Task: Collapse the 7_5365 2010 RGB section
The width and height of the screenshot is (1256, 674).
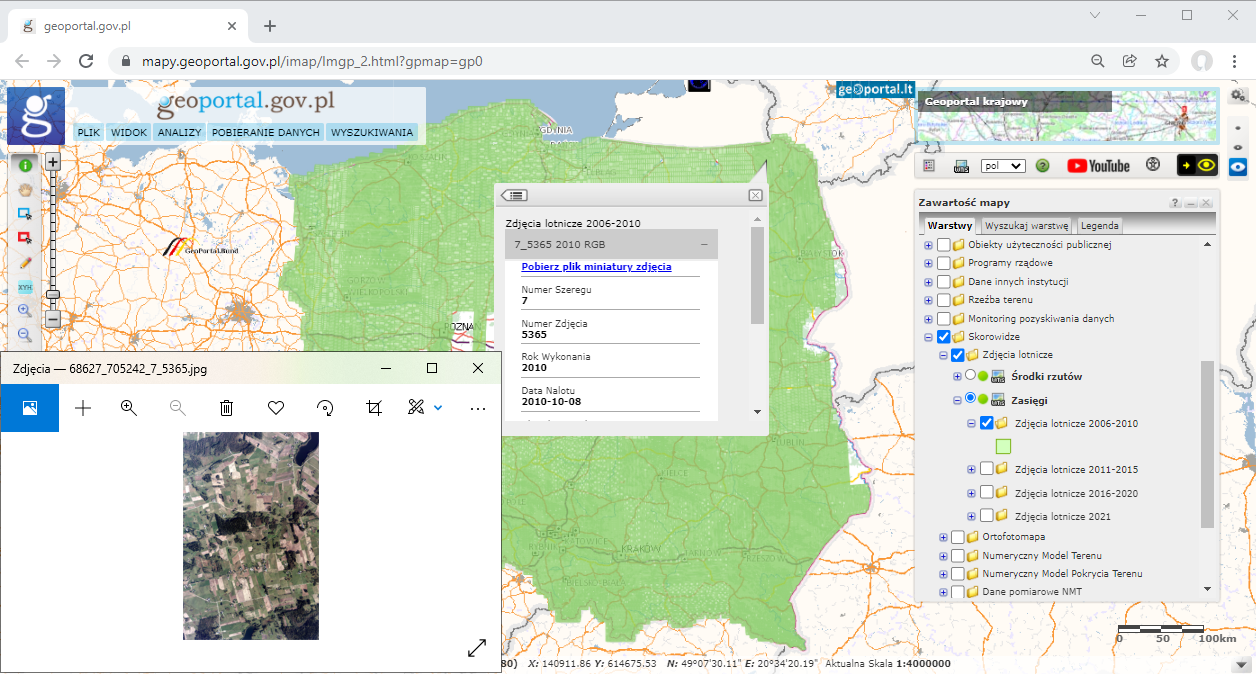Action: pos(704,244)
